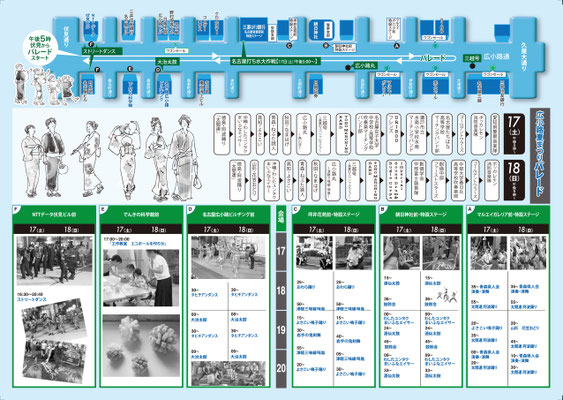Viewport: 563px width, 400px height.
Task: Open the 名古屋広小路ビルヂング前 panel header
Action: (228, 215)
